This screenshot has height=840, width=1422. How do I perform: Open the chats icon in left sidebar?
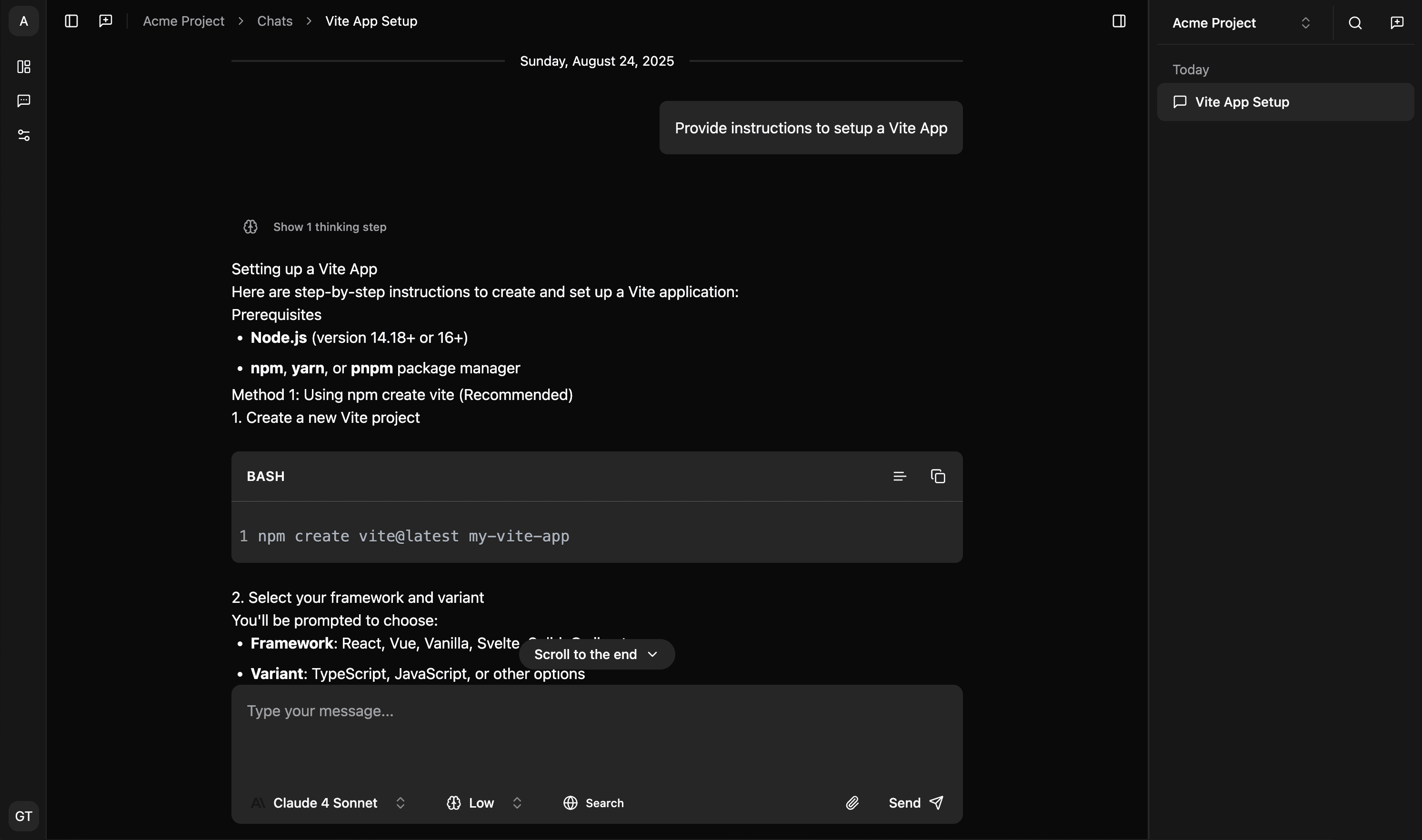point(23,101)
